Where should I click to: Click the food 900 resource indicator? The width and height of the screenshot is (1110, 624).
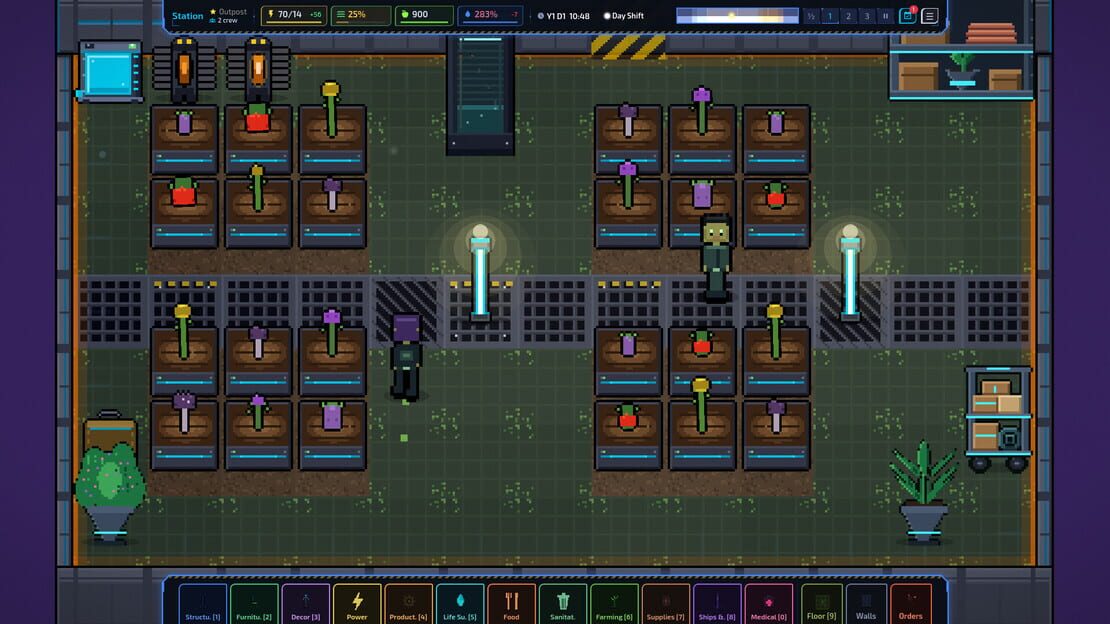(x=423, y=15)
